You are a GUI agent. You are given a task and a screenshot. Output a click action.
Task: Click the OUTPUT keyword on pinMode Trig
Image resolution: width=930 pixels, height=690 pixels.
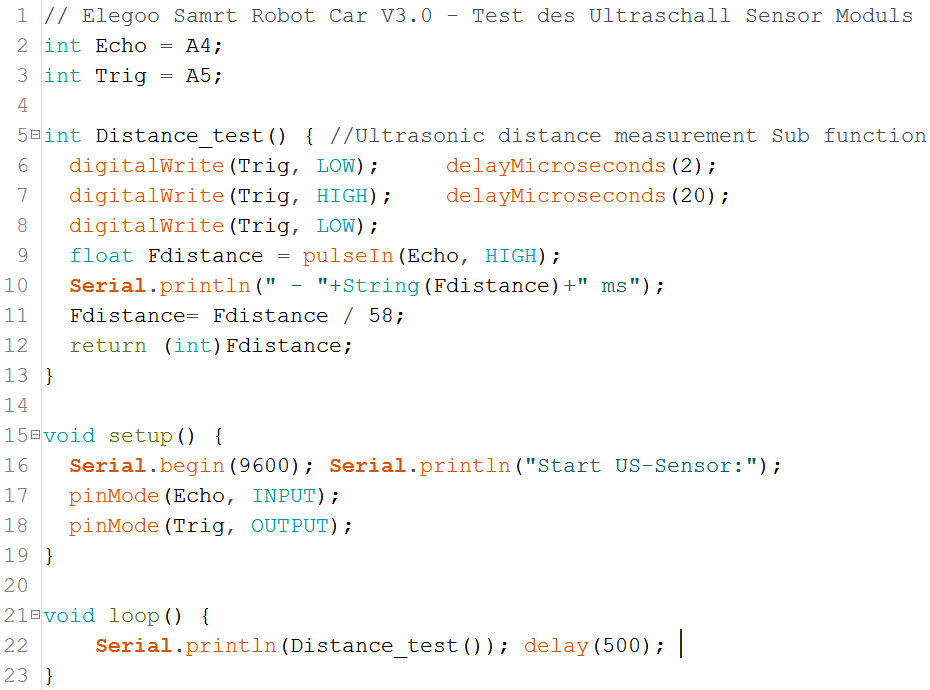[289, 526]
